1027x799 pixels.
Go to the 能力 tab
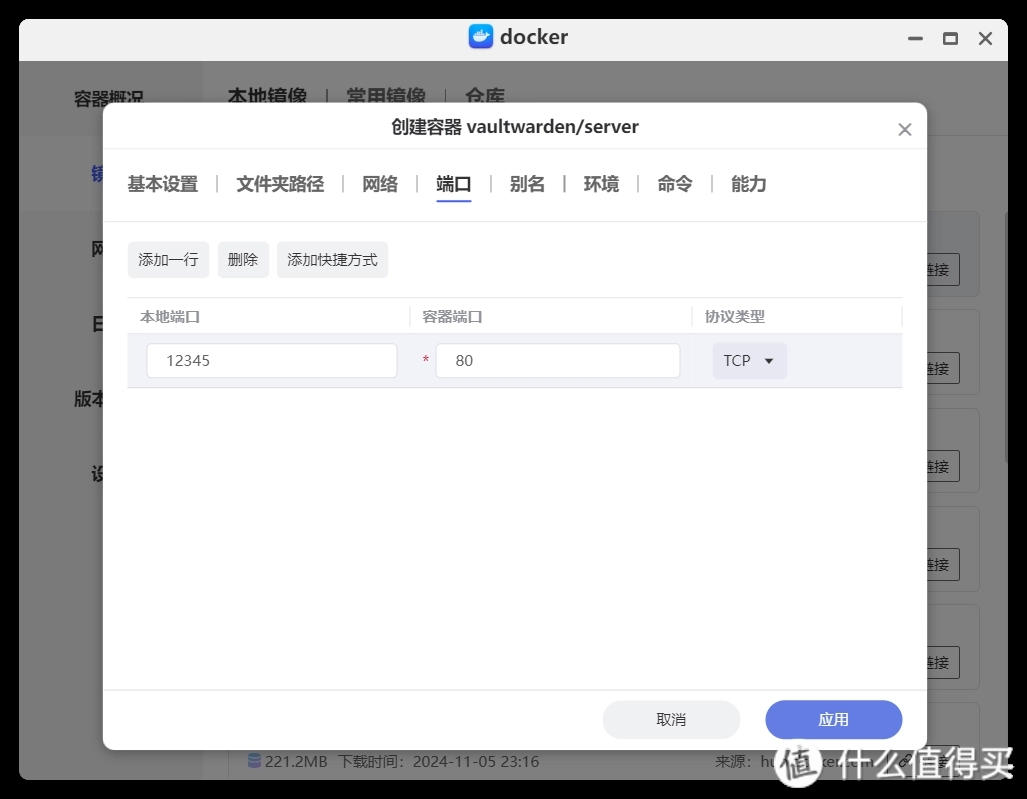(749, 184)
